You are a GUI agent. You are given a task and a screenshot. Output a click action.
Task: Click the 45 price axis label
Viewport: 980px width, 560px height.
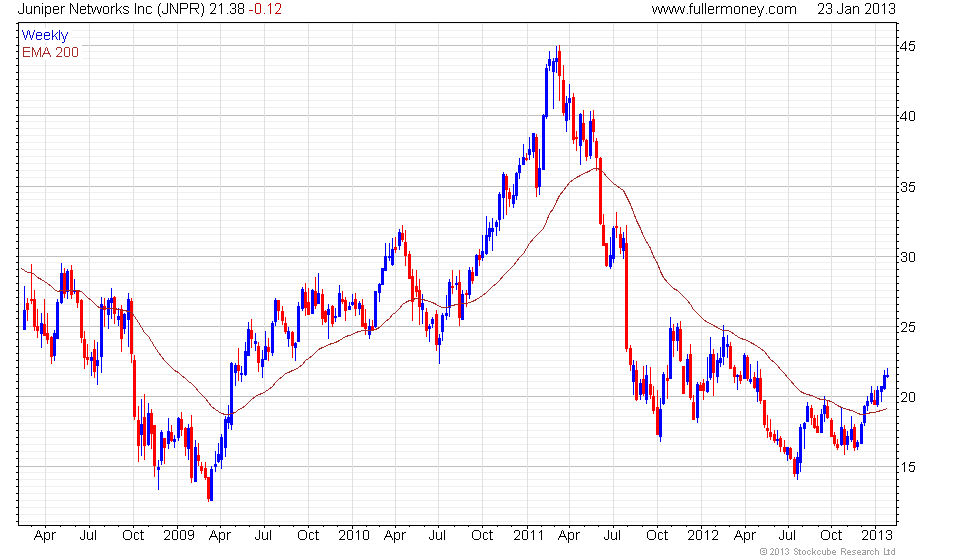908,46
